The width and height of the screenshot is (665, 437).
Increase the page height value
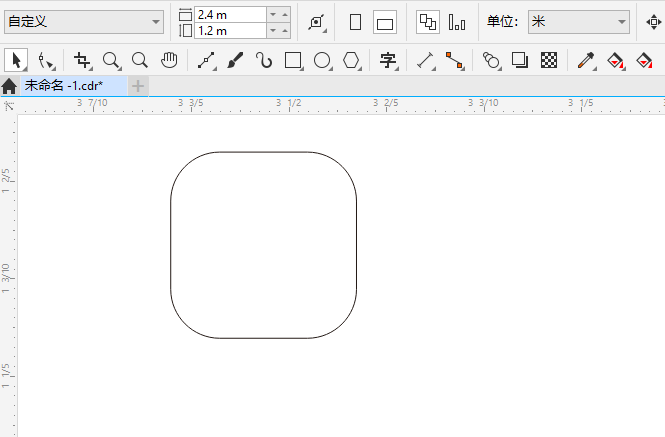285,31
